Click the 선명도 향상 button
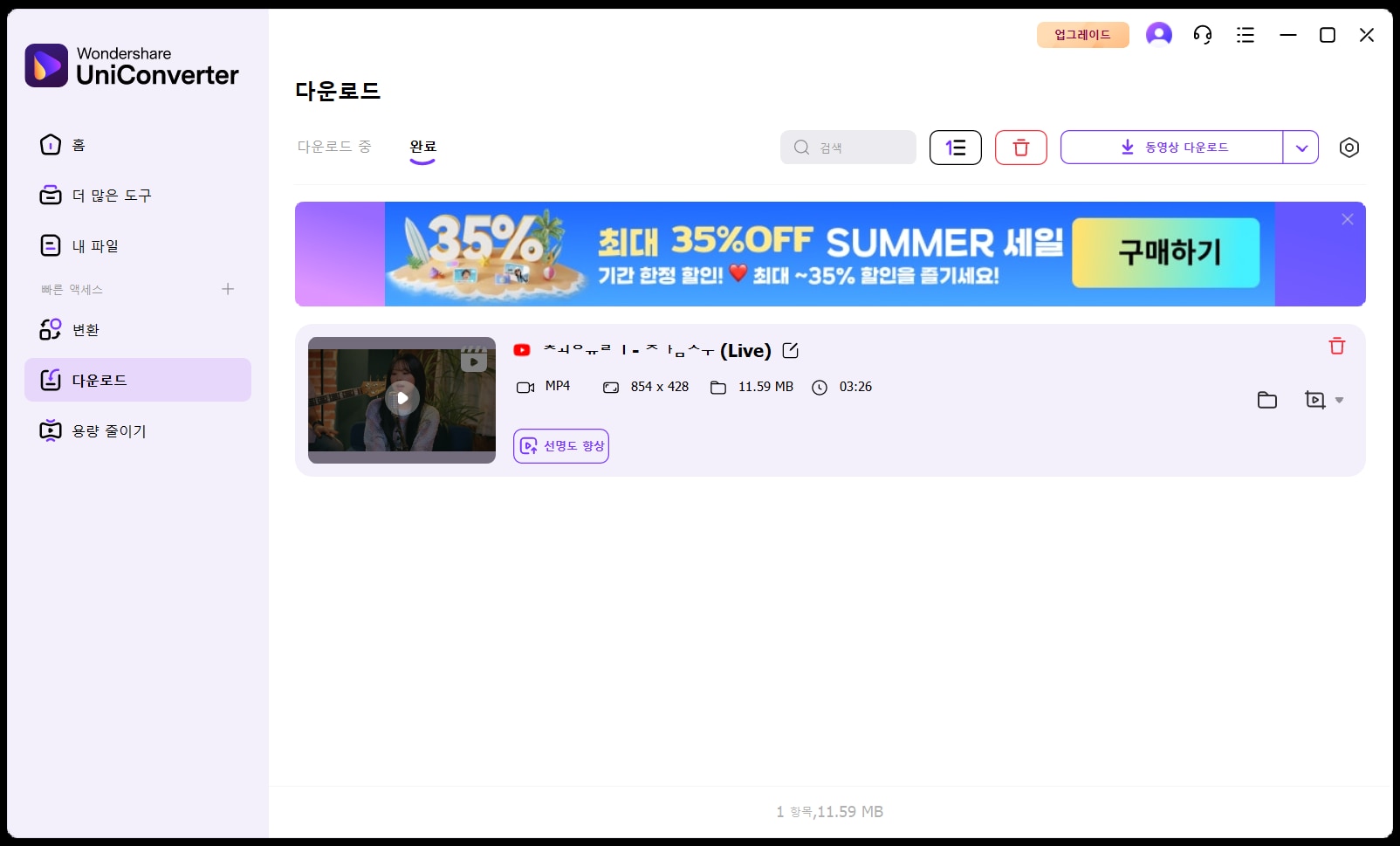Image resolution: width=1400 pixels, height=846 pixels. (x=561, y=446)
